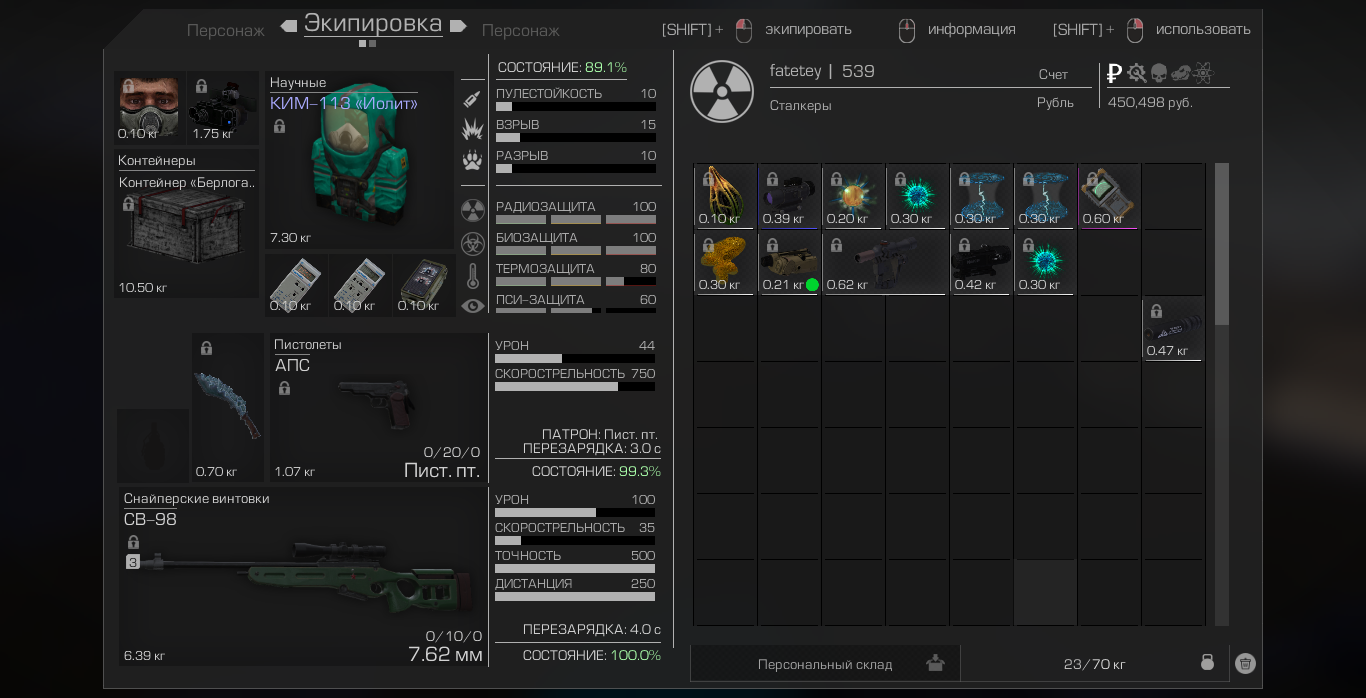This screenshot has width=1366, height=698.
Task: Click the thermometer thermal protection icon
Action: coord(473,275)
